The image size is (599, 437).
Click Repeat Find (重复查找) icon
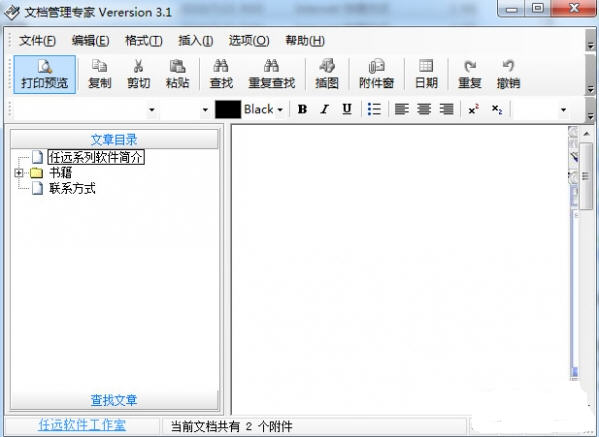click(x=272, y=74)
